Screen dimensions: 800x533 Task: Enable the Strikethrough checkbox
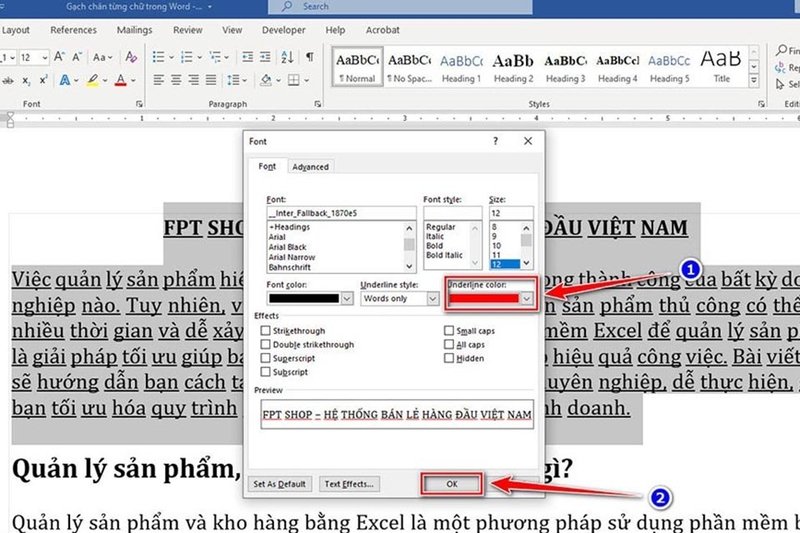pyautogui.click(x=265, y=331)
